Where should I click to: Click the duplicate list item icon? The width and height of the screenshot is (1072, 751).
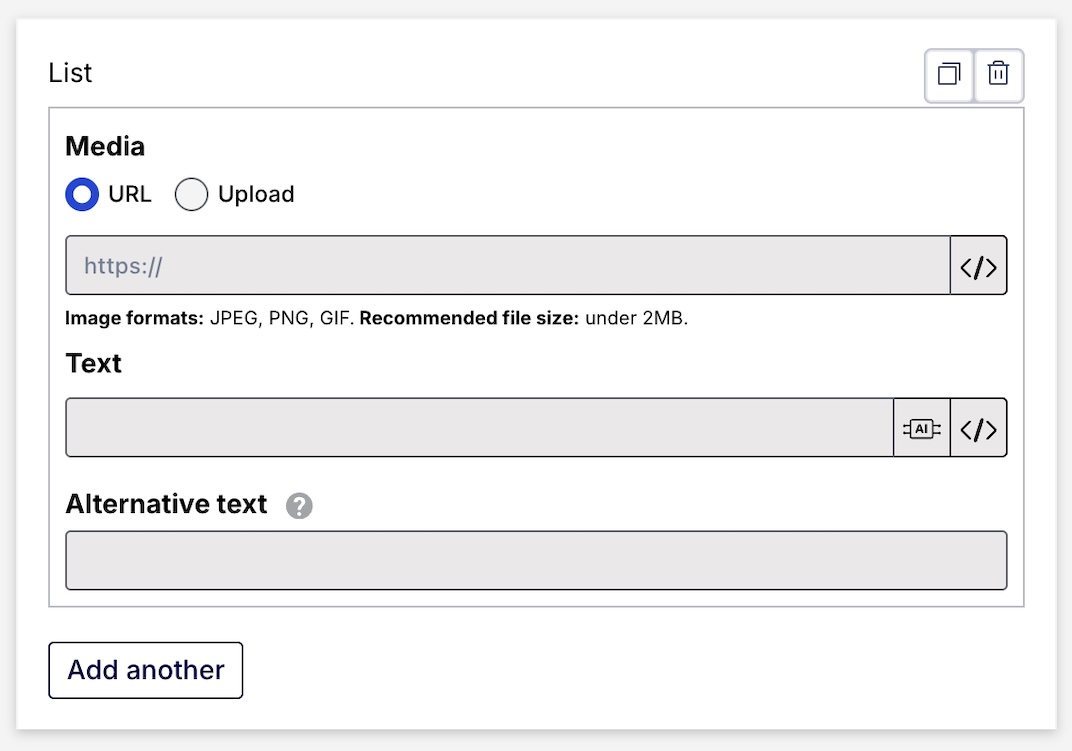[949, 75]
